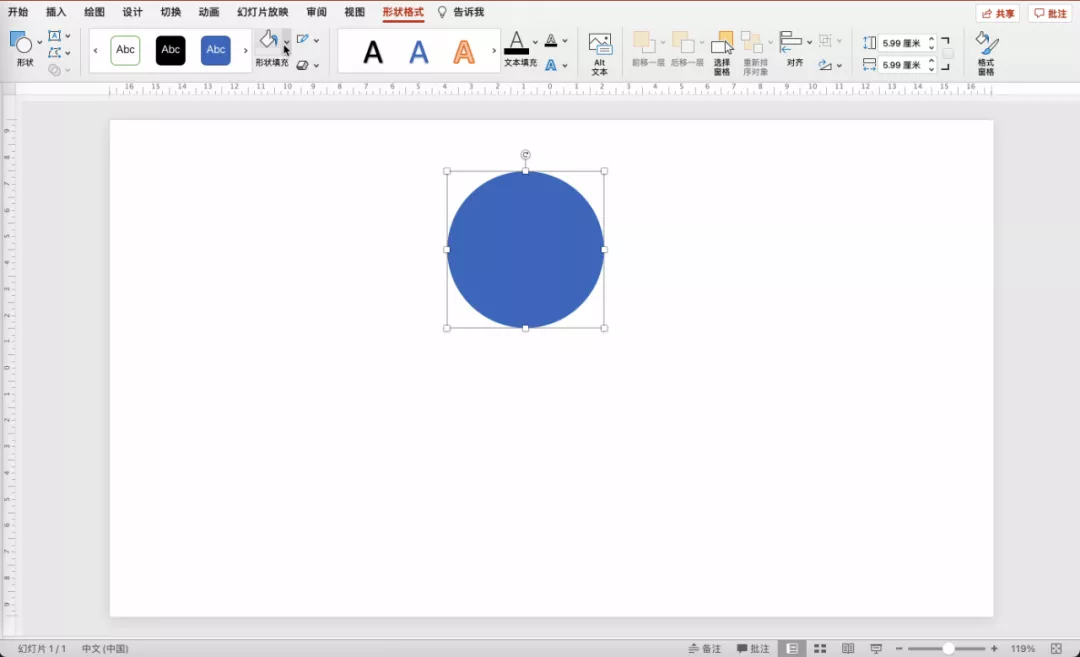The width and height of the screenshot is (1080, 657).
Task: Click the 批注 comments button at top right
Action: [x=1050, y=14]
